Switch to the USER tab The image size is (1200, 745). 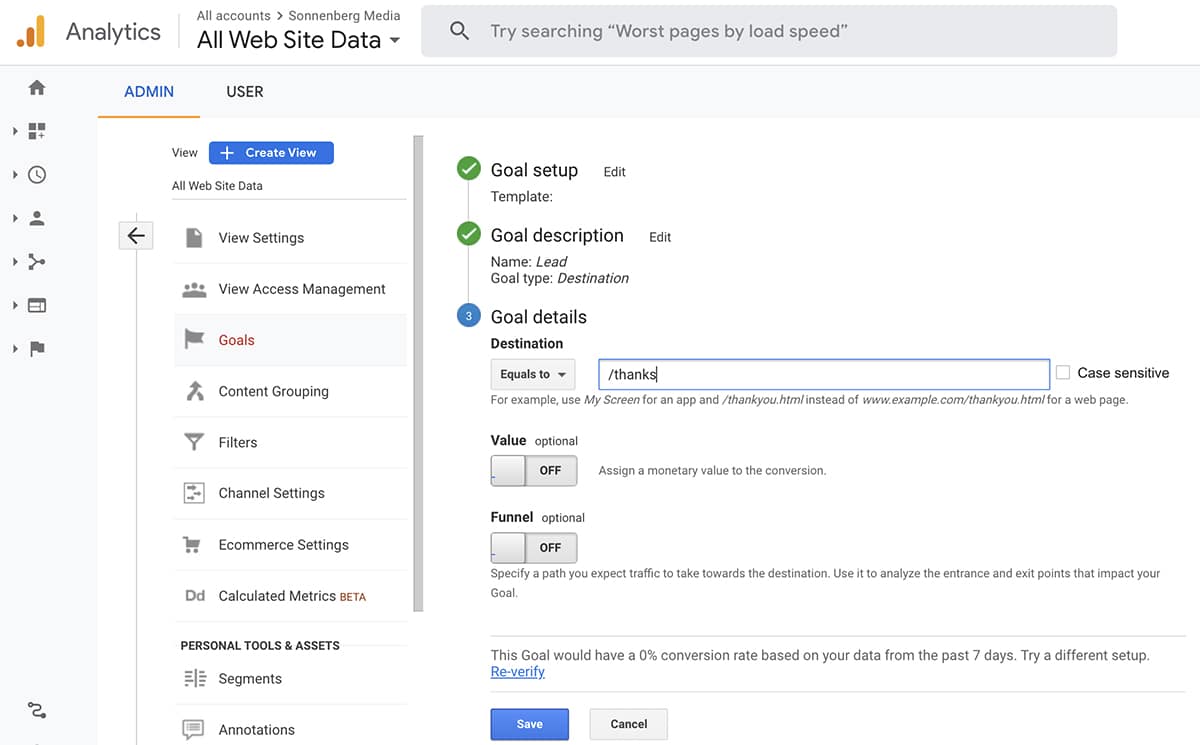point(245,91)
